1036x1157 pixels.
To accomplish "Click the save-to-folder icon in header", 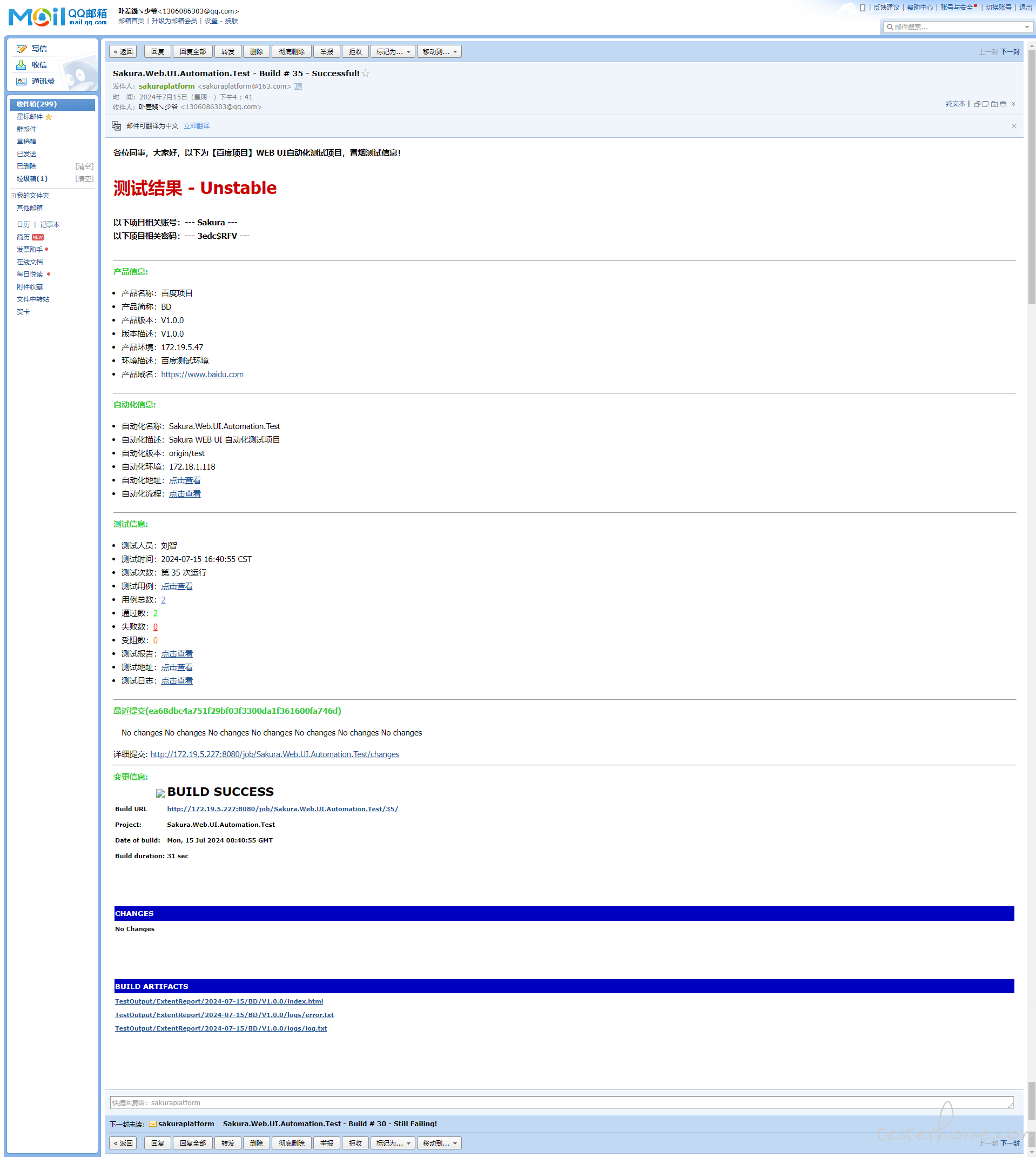I will pos(994,104).
